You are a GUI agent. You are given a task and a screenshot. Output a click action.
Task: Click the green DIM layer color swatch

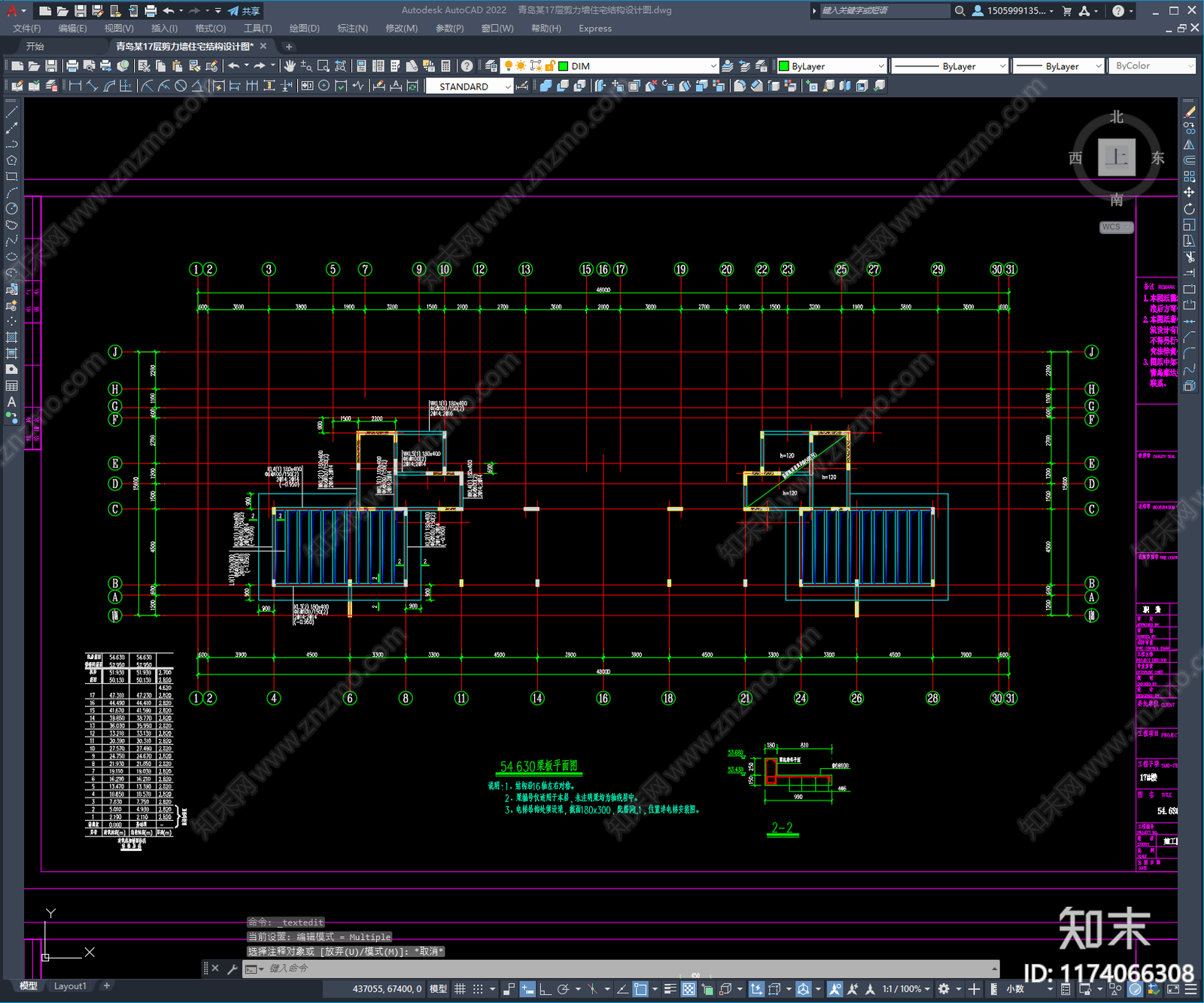pyautogui.click(x=563, y=66)
